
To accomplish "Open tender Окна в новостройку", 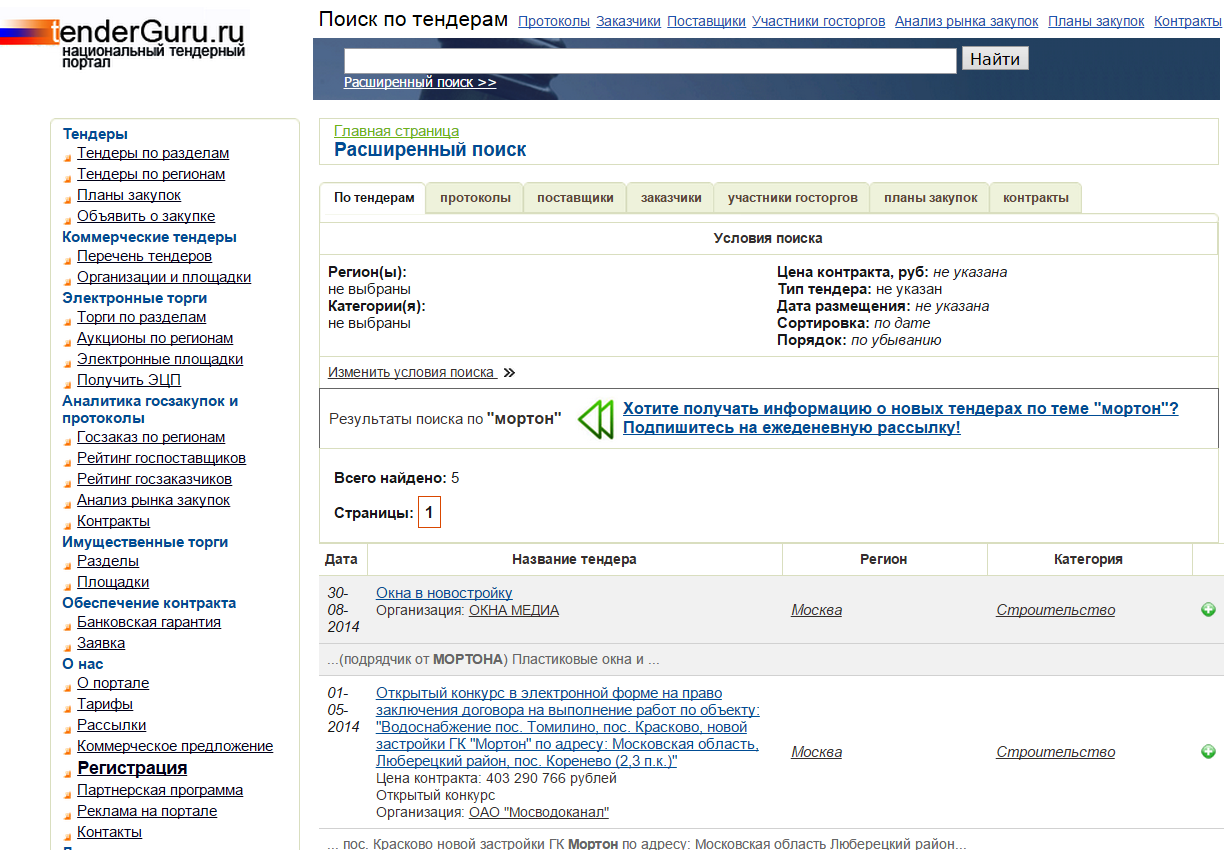I will [x=444, y=593].
